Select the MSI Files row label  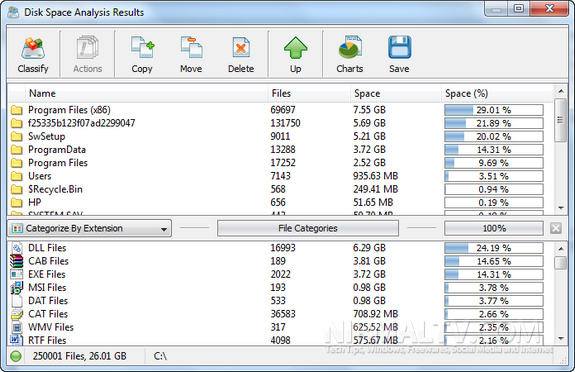(x=47, y=287)
